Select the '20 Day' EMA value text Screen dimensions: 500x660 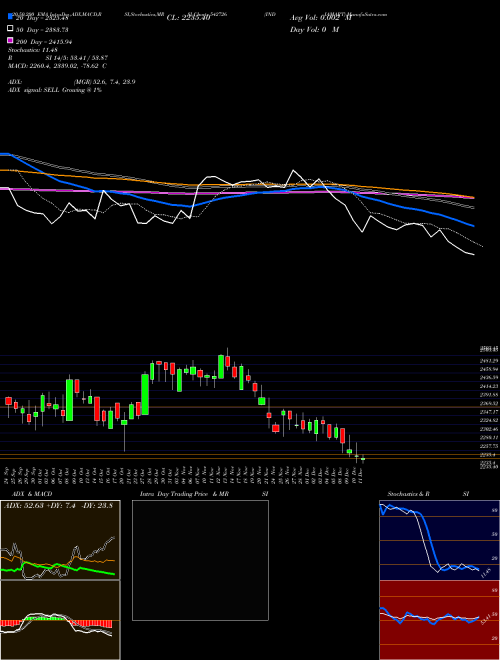coord(42,18)
